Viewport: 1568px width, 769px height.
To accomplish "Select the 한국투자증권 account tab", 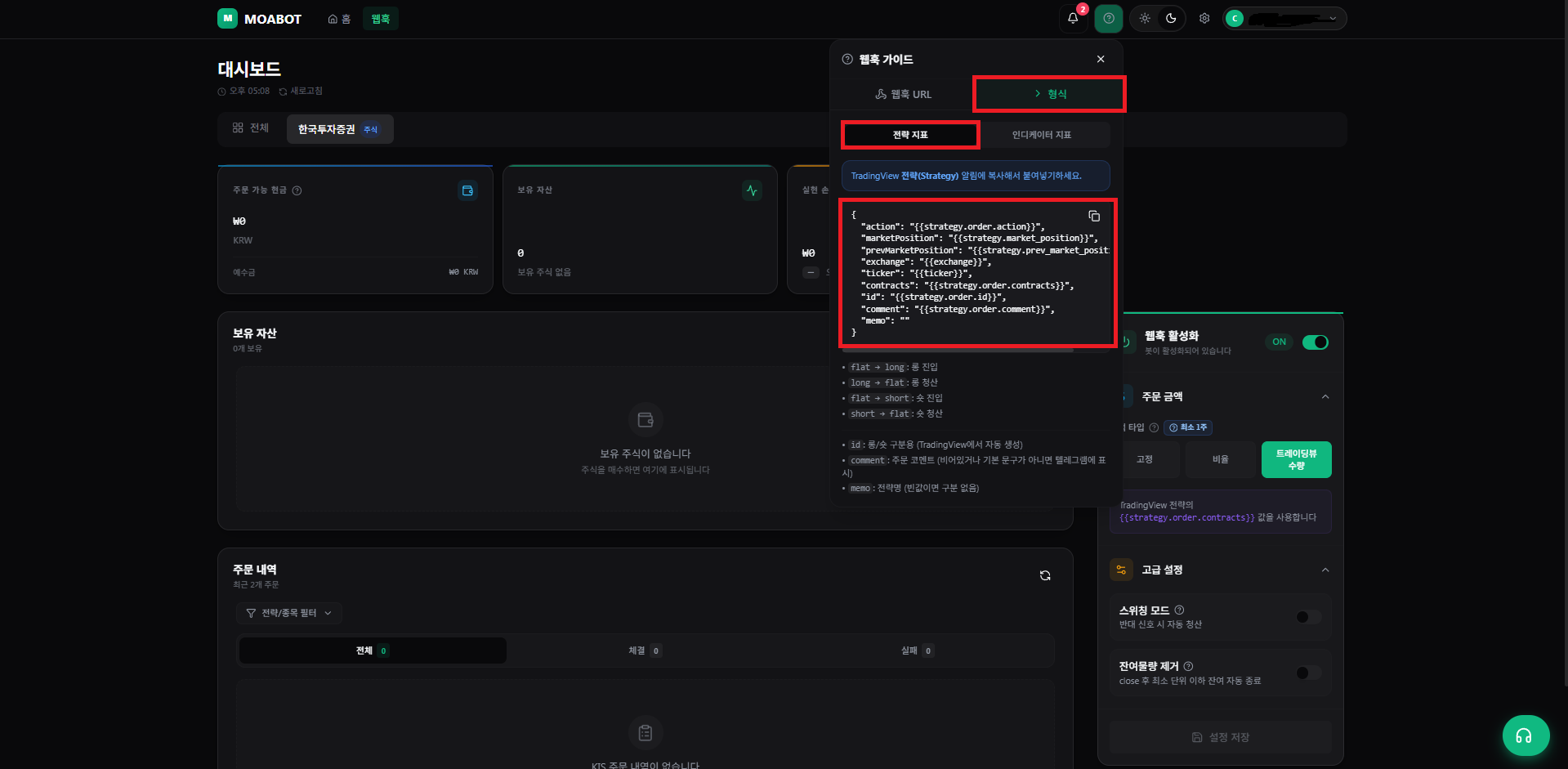I will coord(340,129).
